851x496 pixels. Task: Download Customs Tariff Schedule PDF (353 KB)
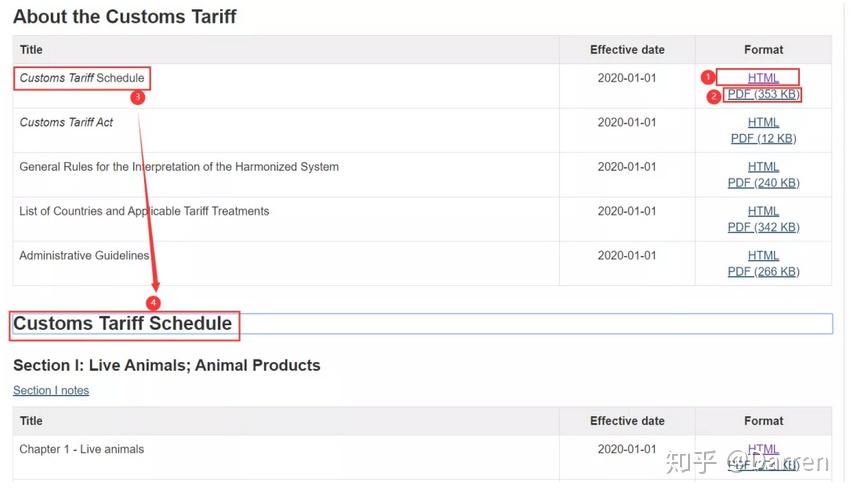763,95
